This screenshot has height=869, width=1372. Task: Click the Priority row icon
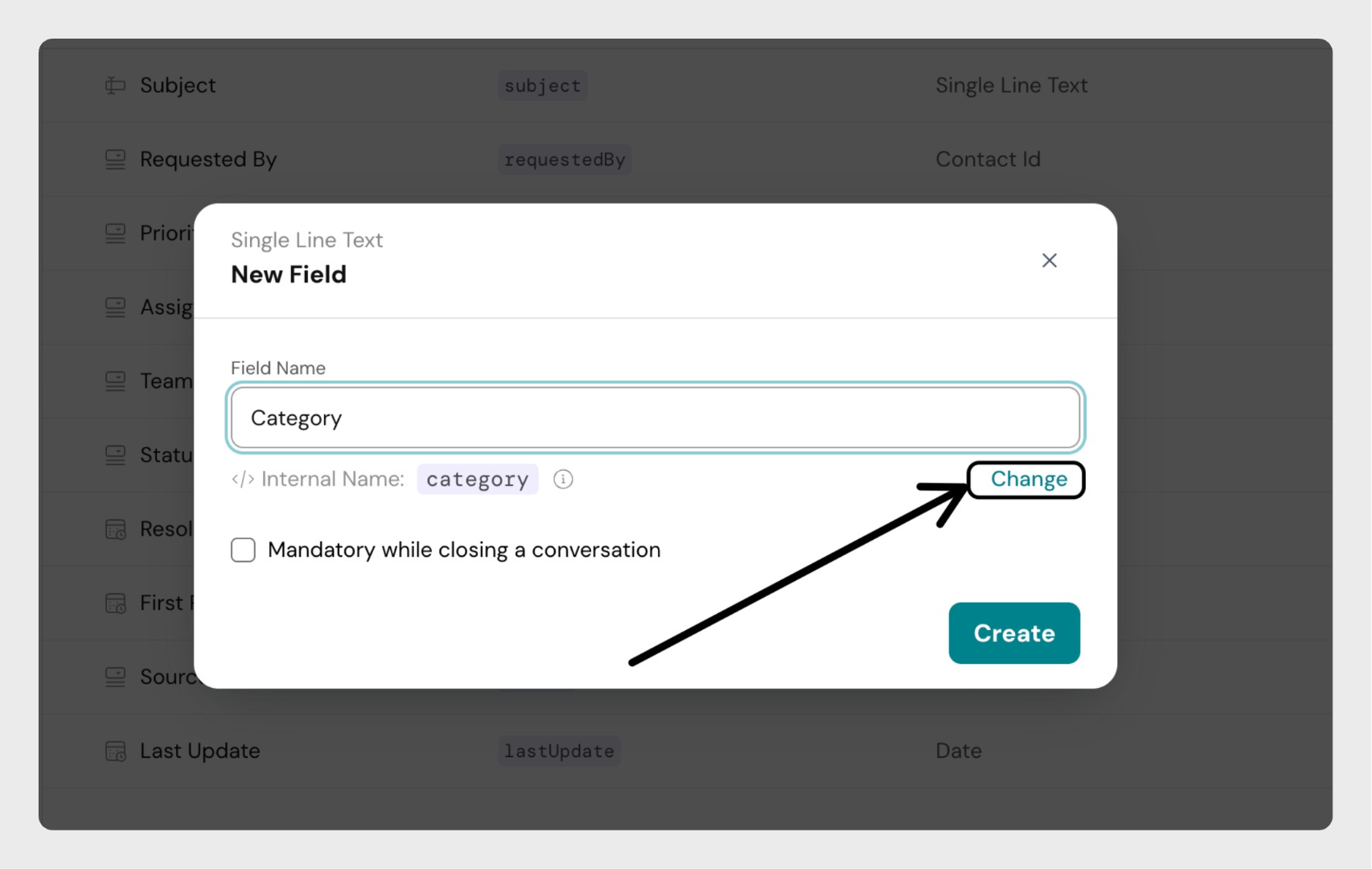pyautogui.click(x=116, y=233)
